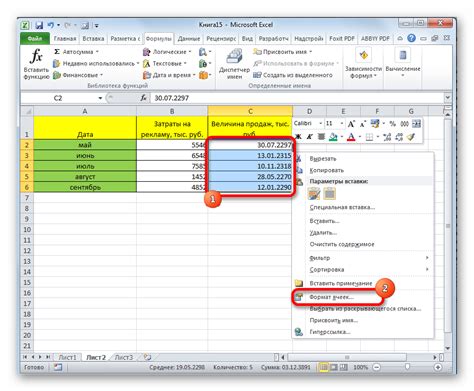Screen dimensions: 474x391
Task: Open the Диспетчер имен manager
Action: tap(234, 64)
